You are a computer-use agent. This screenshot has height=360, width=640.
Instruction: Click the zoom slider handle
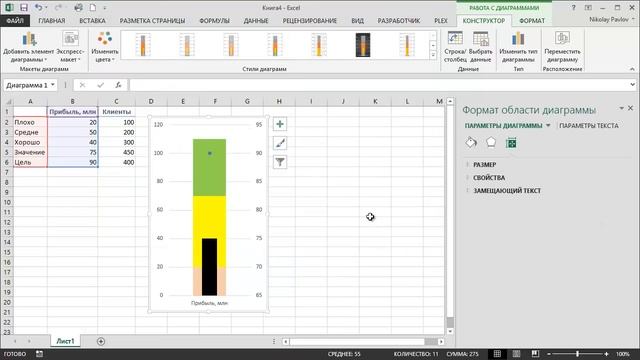(577, 354)
